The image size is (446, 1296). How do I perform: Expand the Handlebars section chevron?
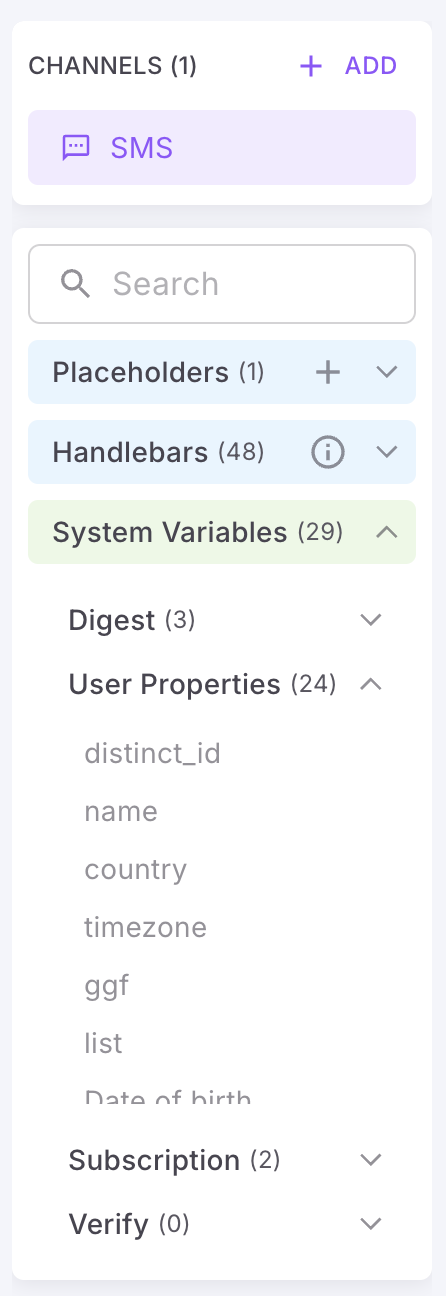click(x=387, y=452)
